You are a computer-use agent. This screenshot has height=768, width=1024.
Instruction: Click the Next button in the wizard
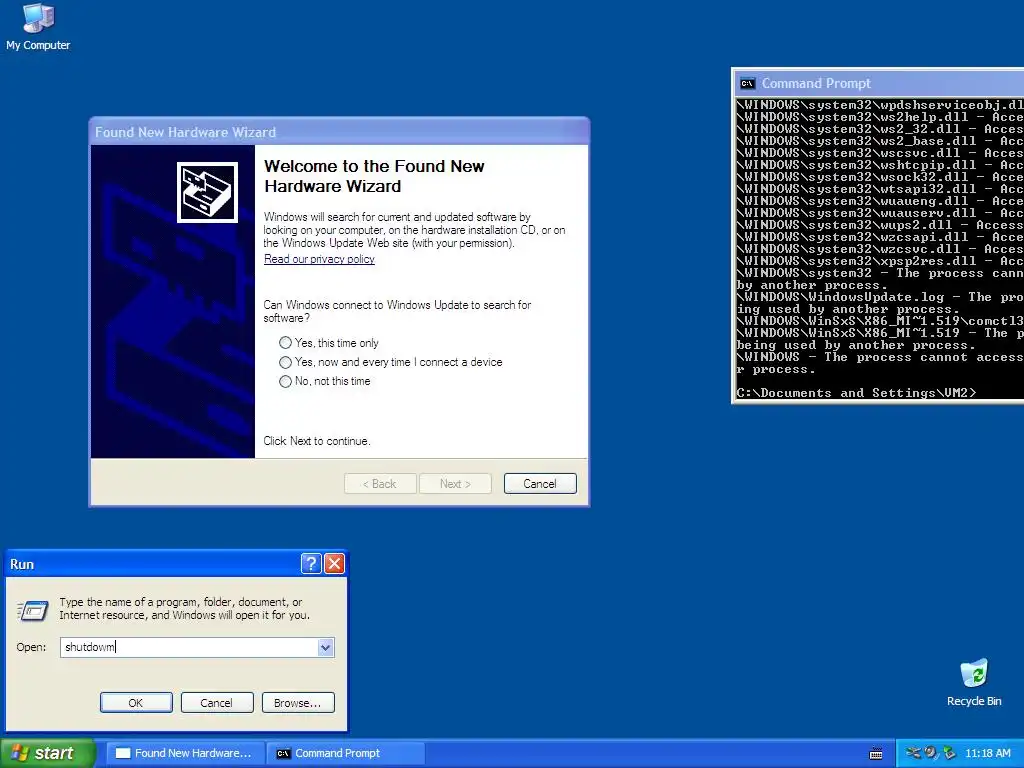(x=455, y=484)
